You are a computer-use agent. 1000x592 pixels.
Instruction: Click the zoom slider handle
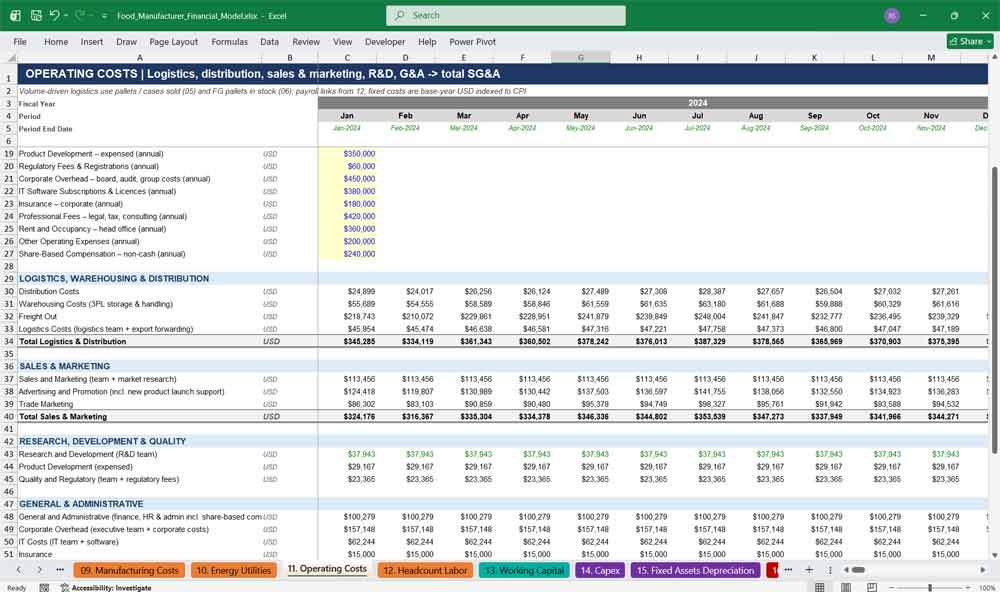pos(930,587)
